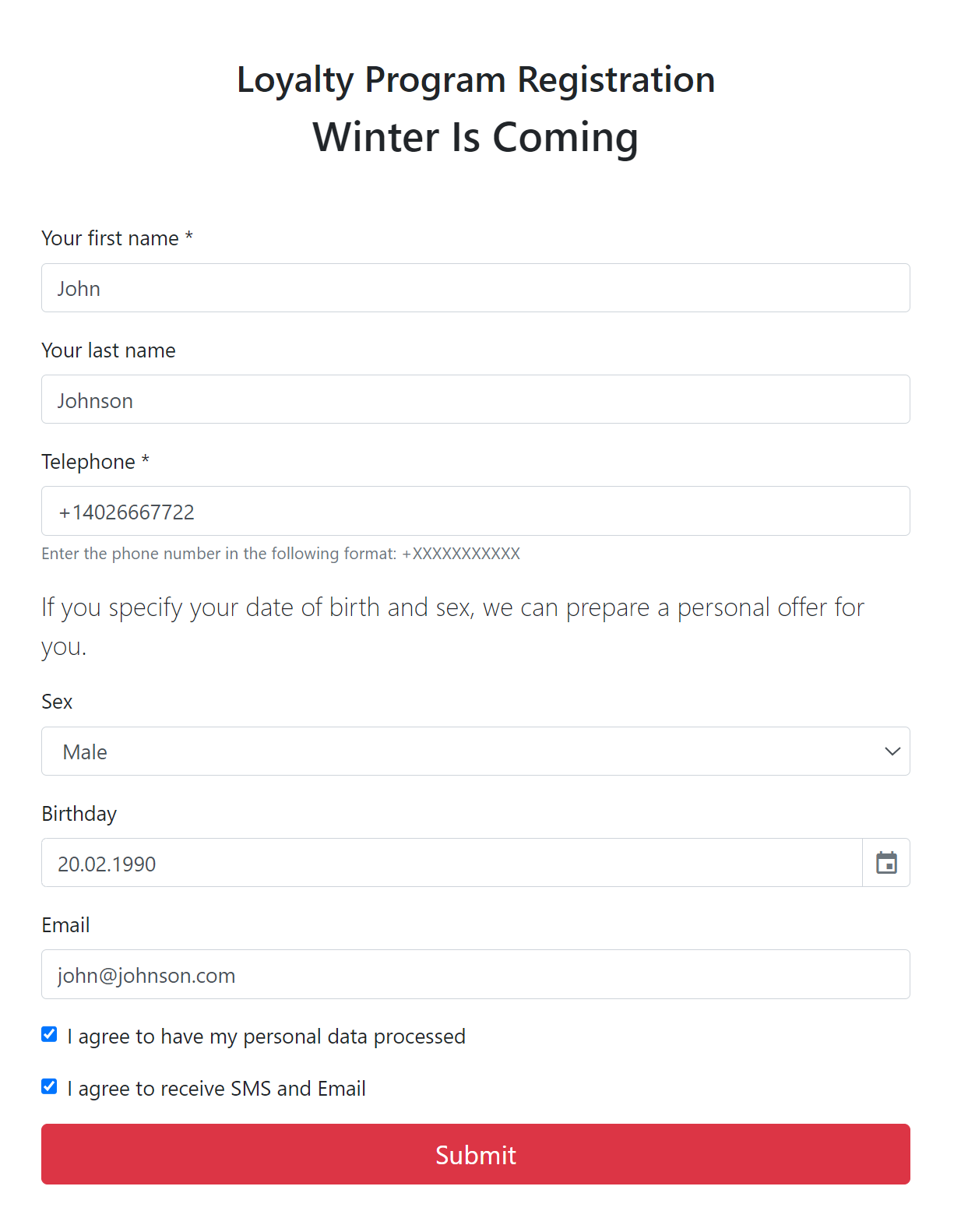
Task: Click the Sex dropdown chevron arrow
Action: click(892, 752)
